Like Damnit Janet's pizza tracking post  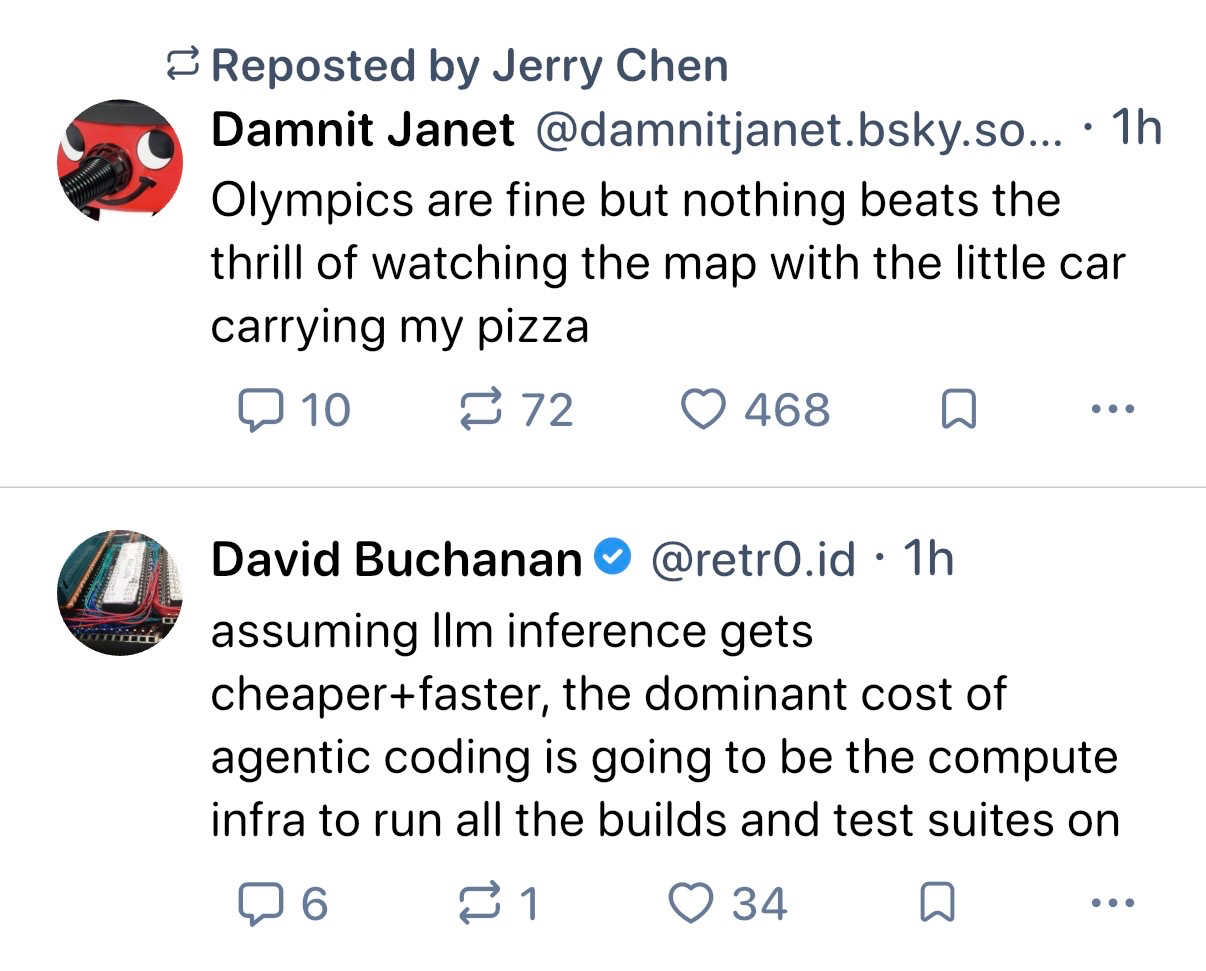coord(702,410)
